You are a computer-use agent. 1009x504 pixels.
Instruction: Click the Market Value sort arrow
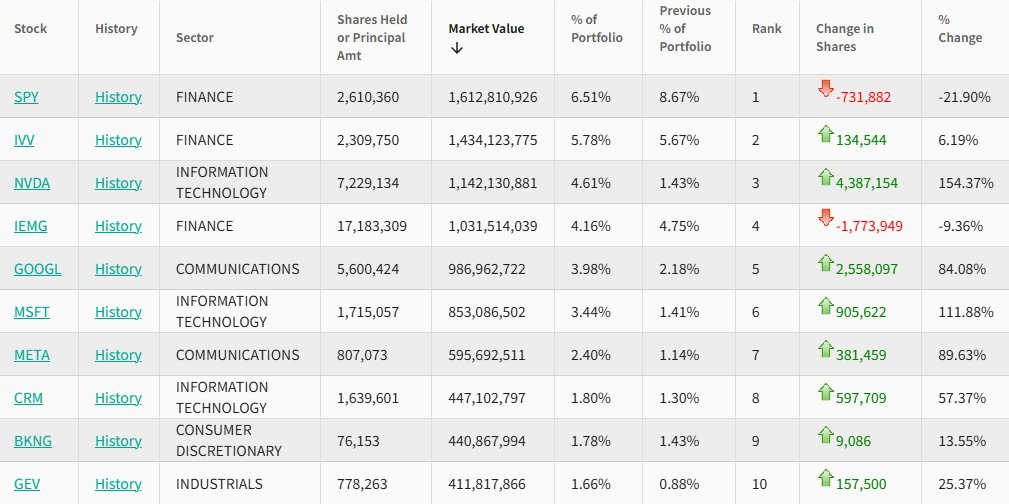coord(457,49)
